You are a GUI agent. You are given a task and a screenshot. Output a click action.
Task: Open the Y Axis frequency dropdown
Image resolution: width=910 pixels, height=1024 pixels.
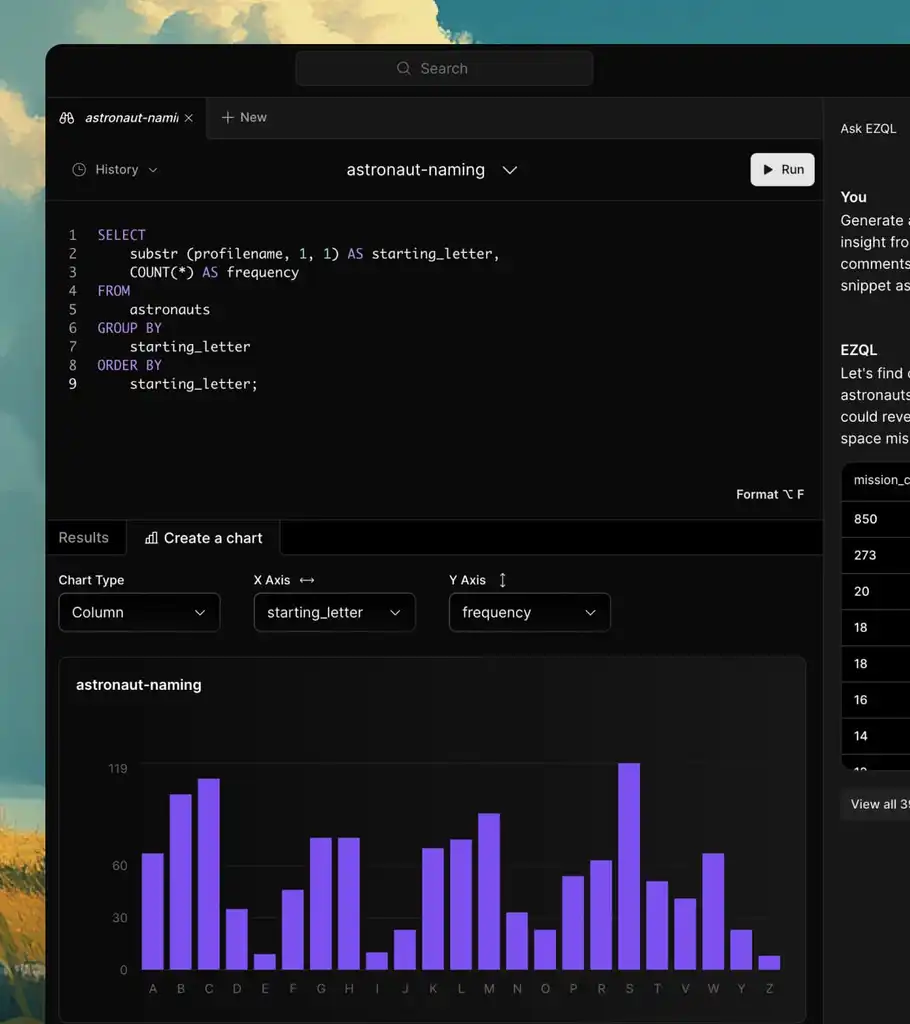[529, 612]
